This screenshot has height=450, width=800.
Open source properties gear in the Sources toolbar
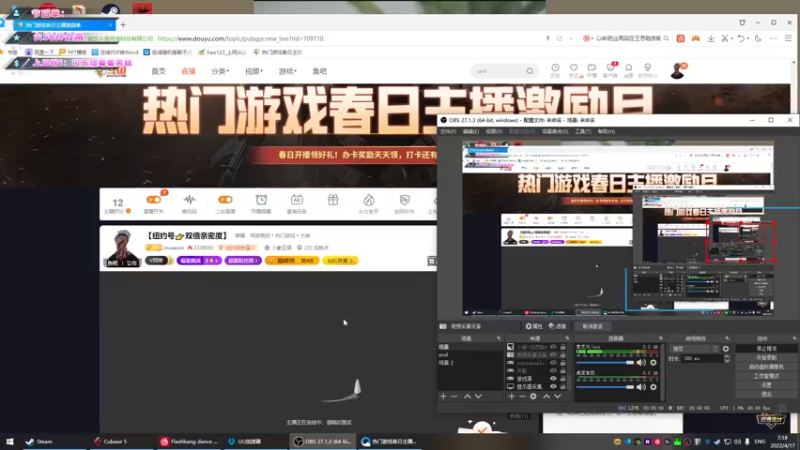[533, 396]
